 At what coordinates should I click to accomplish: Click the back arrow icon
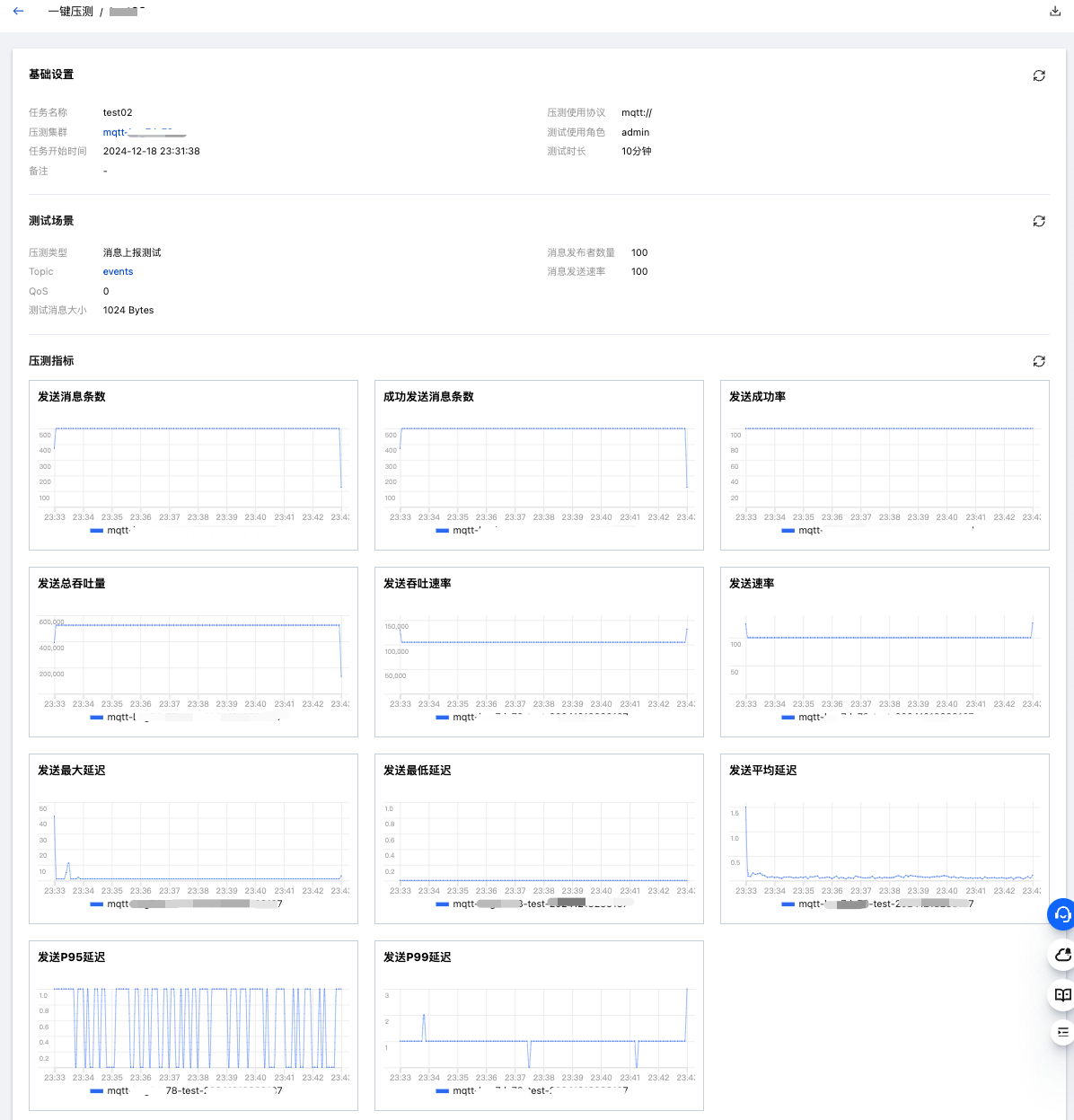18,12
